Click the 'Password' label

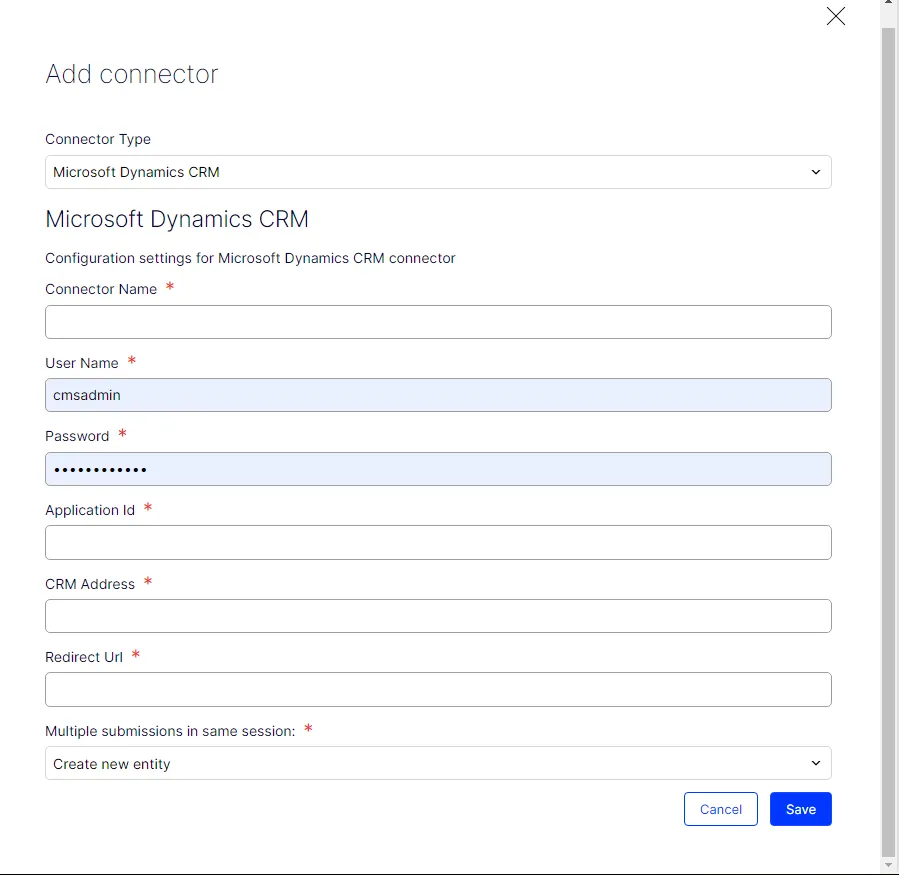coord(77,436)
